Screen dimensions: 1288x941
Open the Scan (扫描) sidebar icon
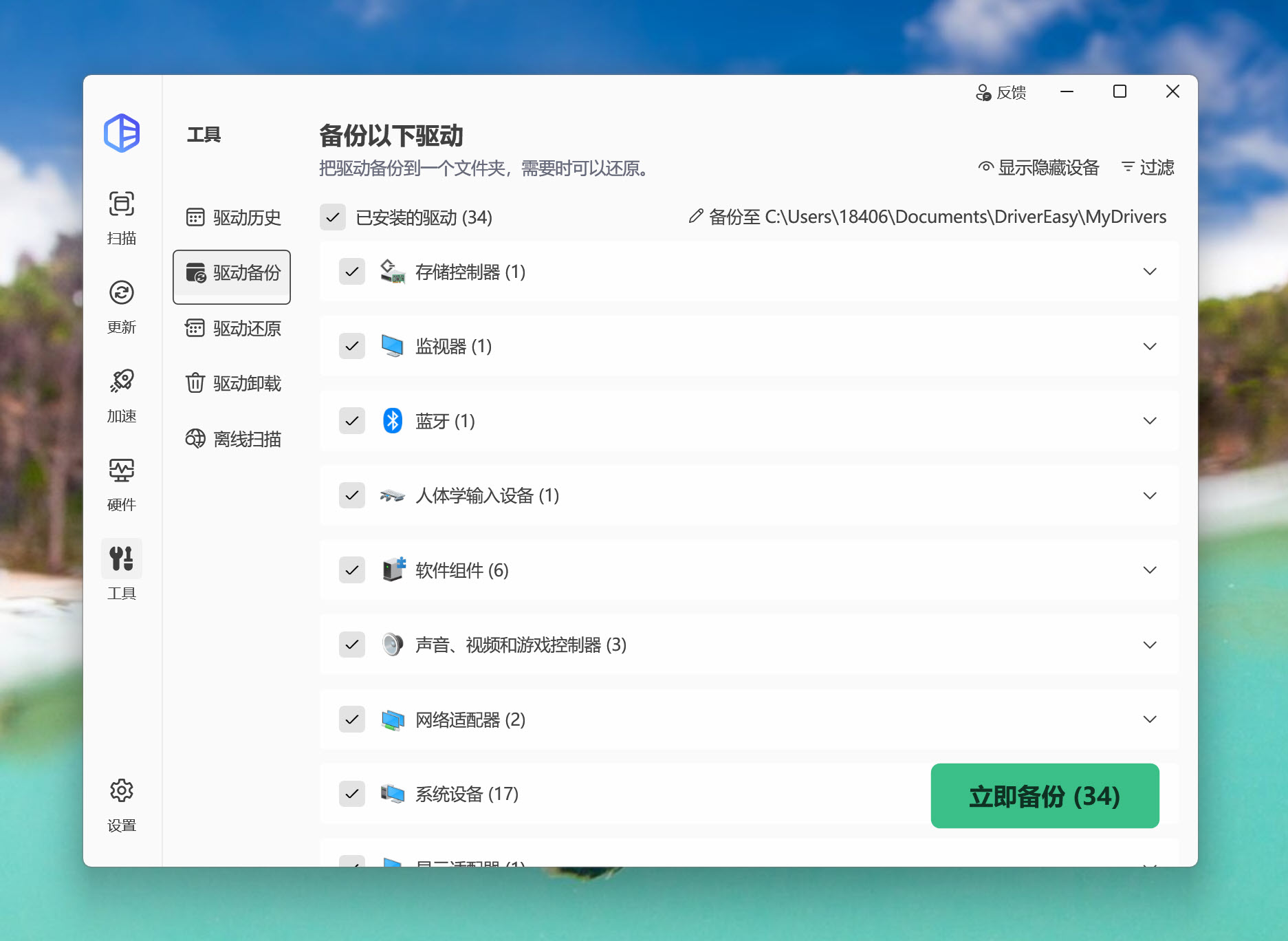(122, 205)
